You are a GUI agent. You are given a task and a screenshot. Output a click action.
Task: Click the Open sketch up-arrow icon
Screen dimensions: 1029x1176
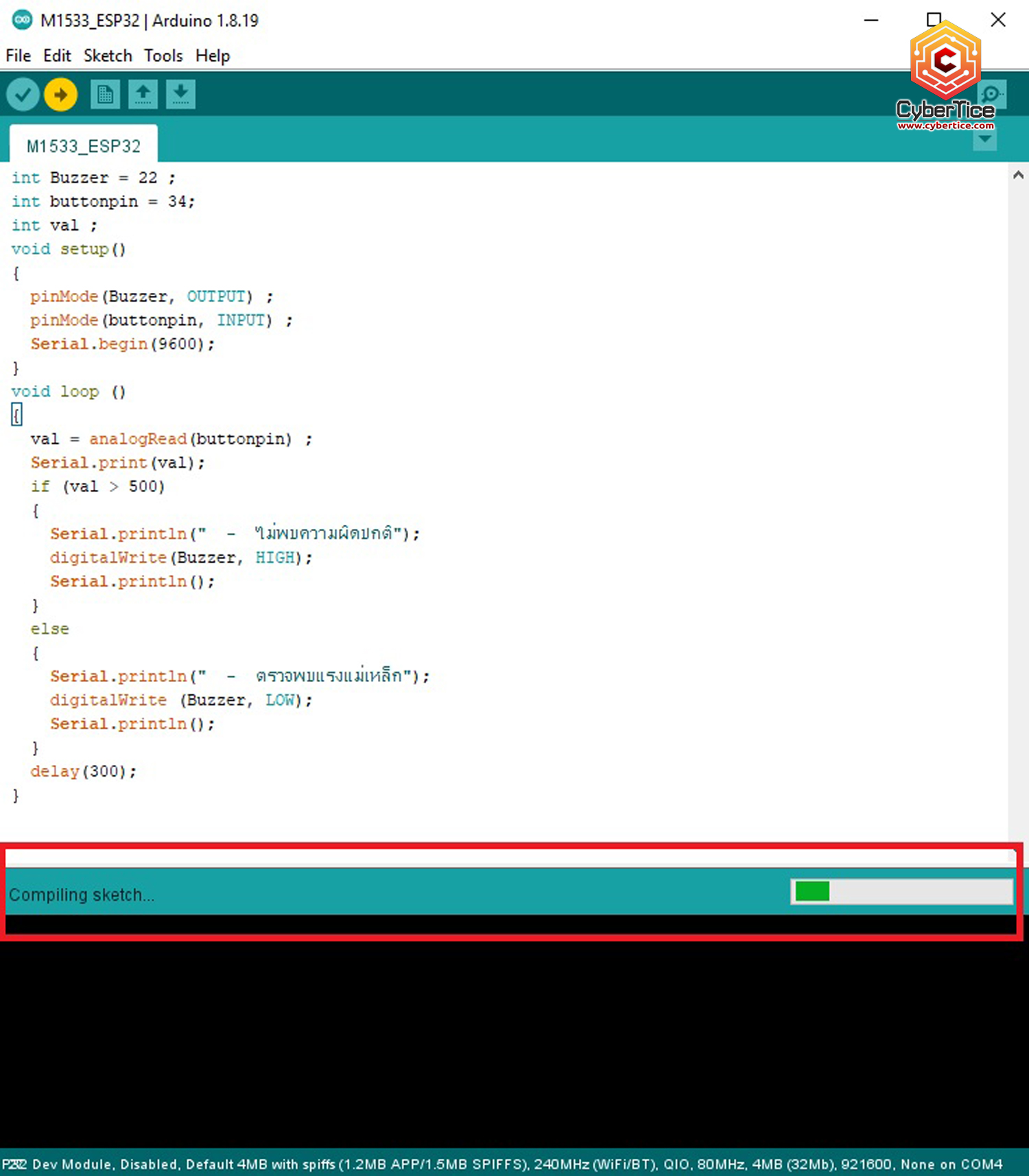(143, 95)
